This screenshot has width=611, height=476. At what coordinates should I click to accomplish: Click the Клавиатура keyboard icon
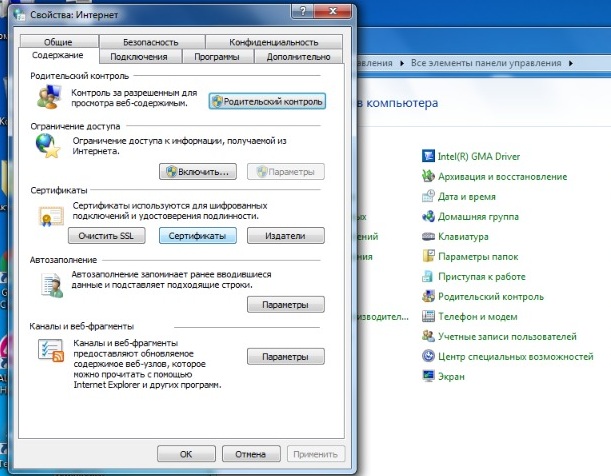[x=428, y=236]
